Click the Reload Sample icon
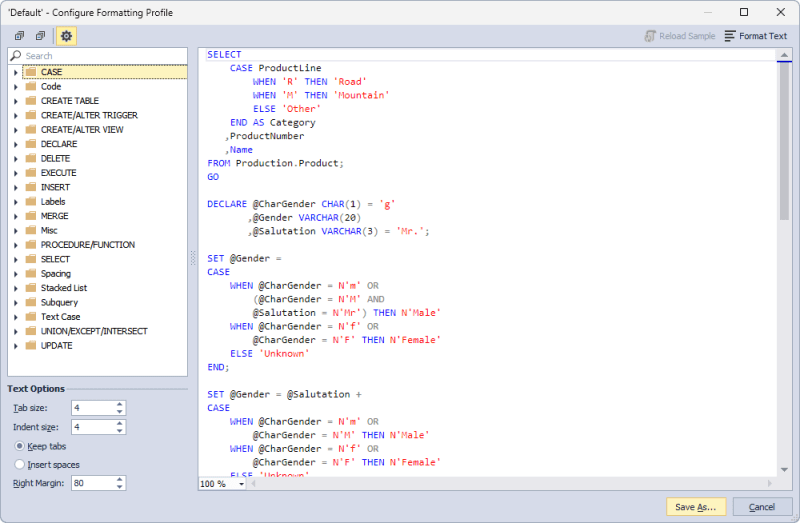The width and height of the screenshot is (800, 523). pos(650,36)
